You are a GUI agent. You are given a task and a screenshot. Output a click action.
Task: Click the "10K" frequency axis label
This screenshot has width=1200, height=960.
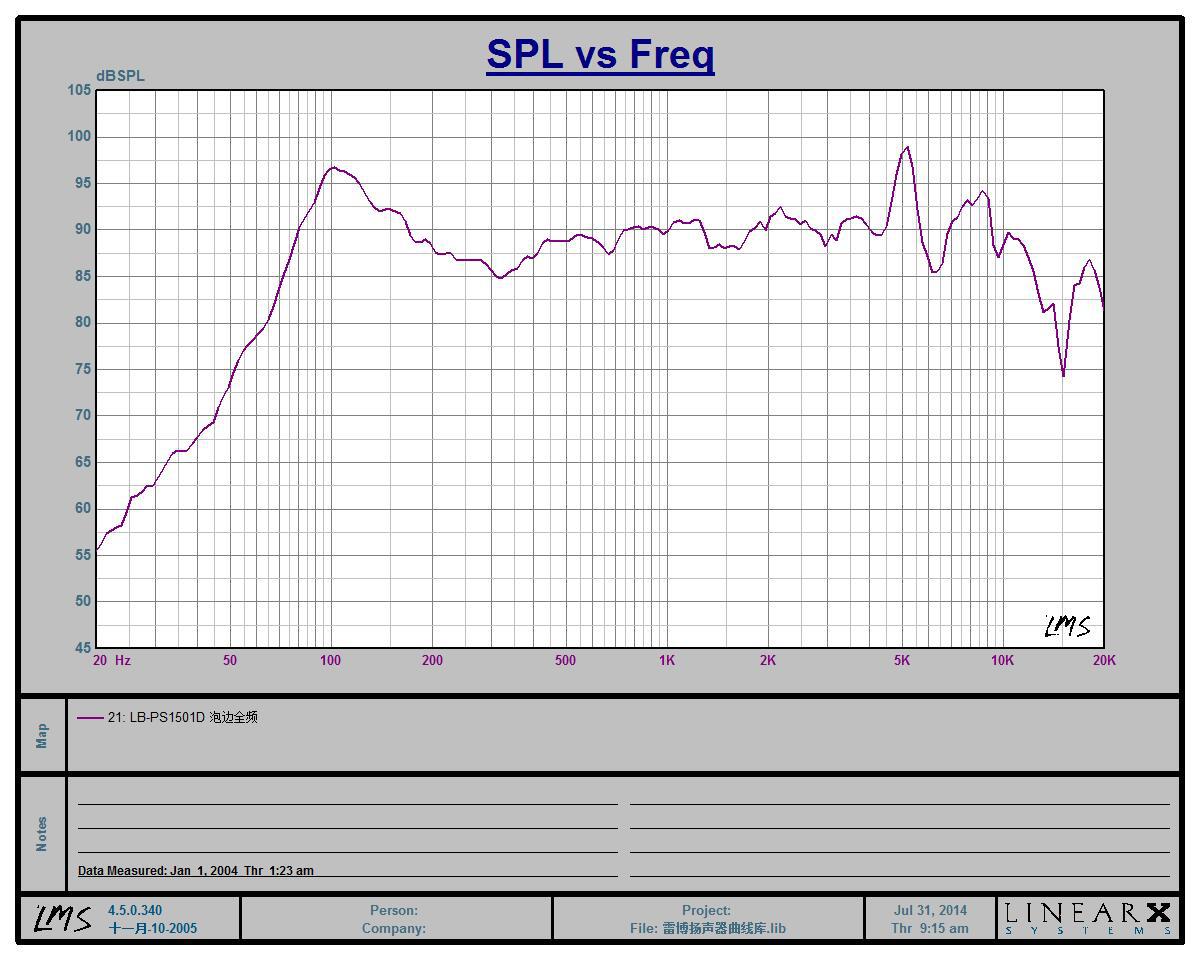pyautogui.click(x=1002, y=660)
